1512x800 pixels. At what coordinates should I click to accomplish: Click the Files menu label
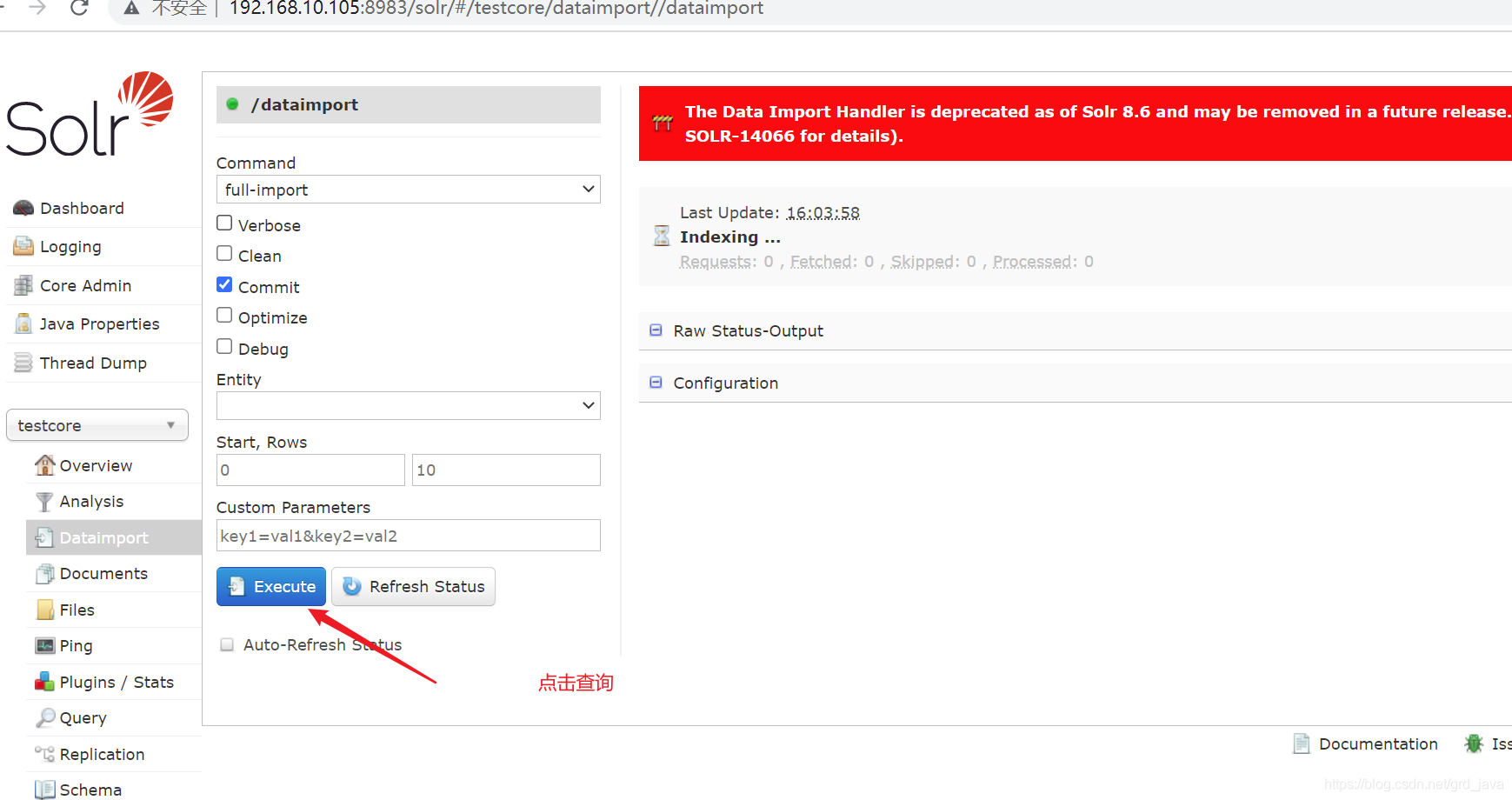[x=77, y=610]
